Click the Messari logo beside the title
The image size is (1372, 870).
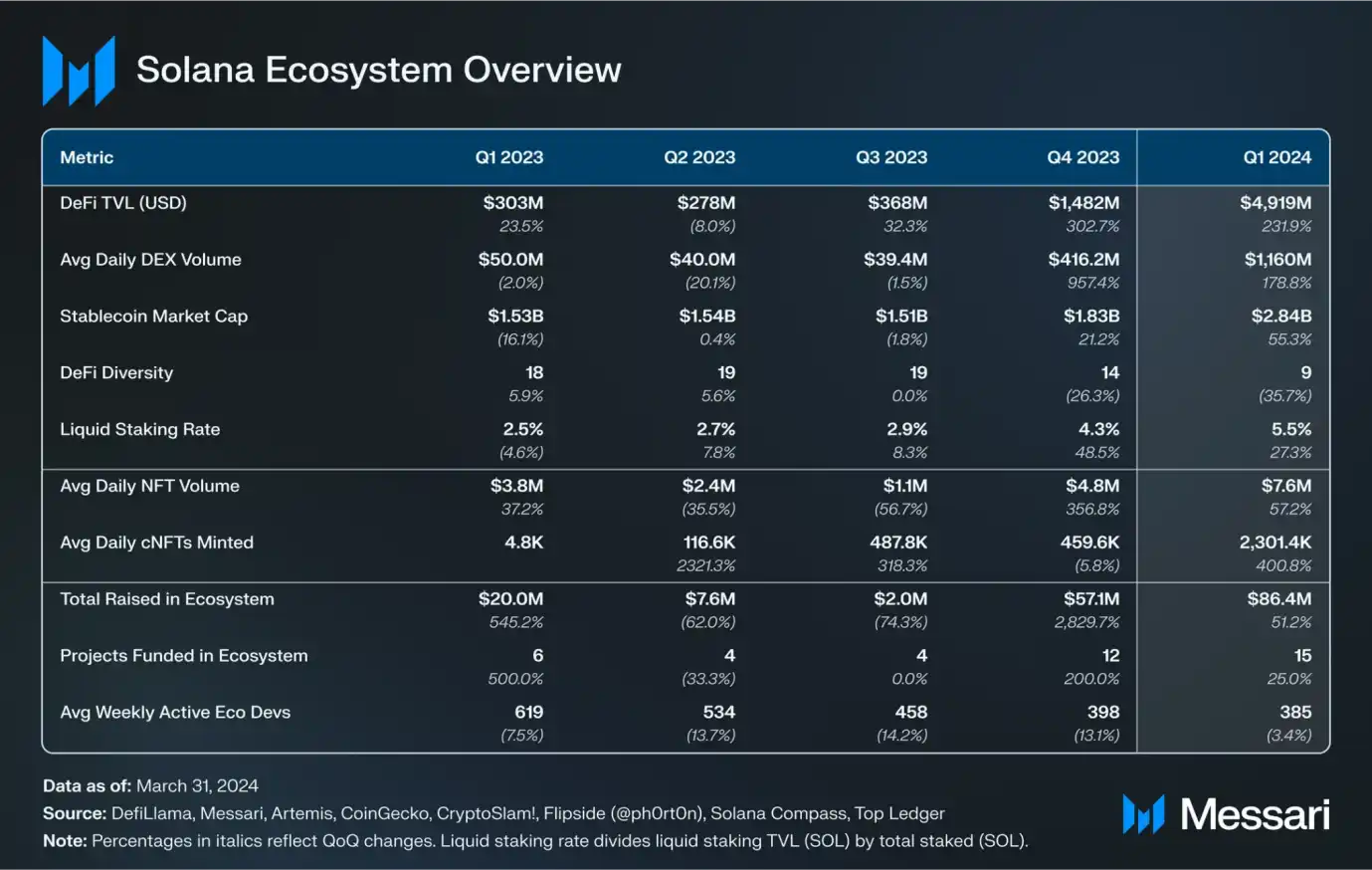(79, 71)
